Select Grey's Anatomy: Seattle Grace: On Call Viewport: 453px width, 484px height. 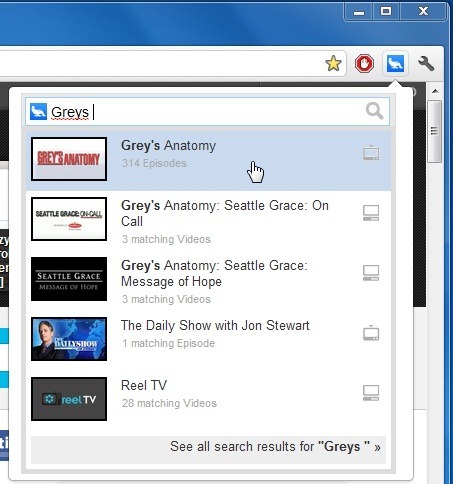(x=225, y=213)
